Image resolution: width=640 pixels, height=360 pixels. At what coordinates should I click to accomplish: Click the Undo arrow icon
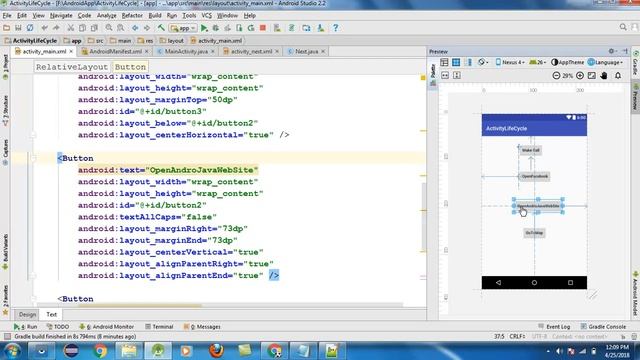[44, 28]
